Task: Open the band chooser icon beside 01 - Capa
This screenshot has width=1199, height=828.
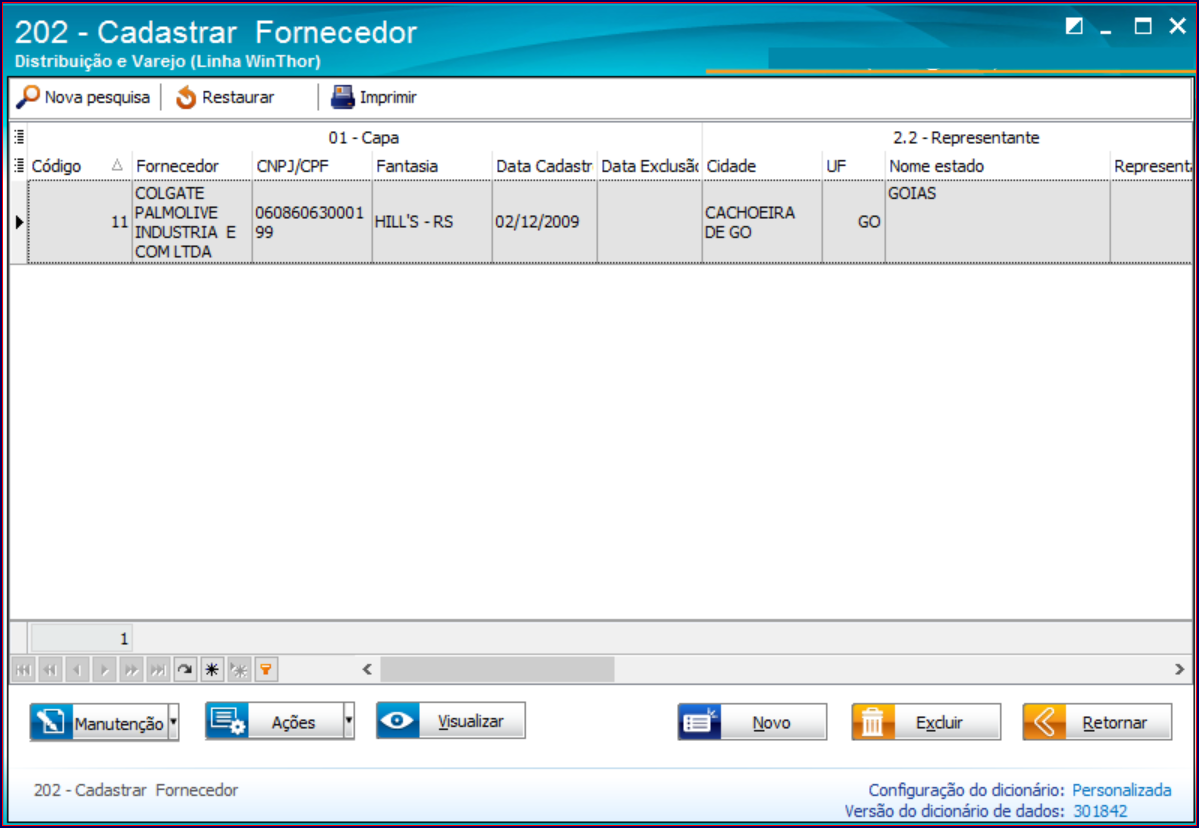Action: tap(18, 138)
